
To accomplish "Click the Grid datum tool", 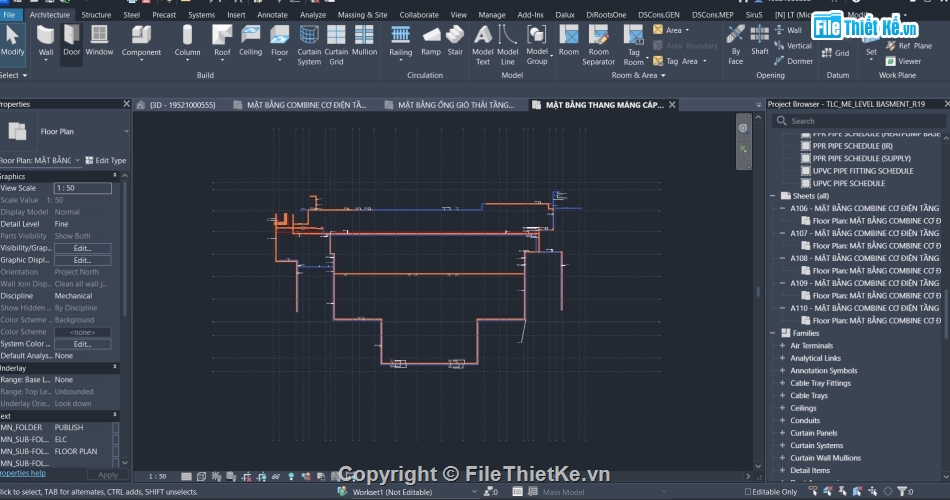I will point(835,53).
